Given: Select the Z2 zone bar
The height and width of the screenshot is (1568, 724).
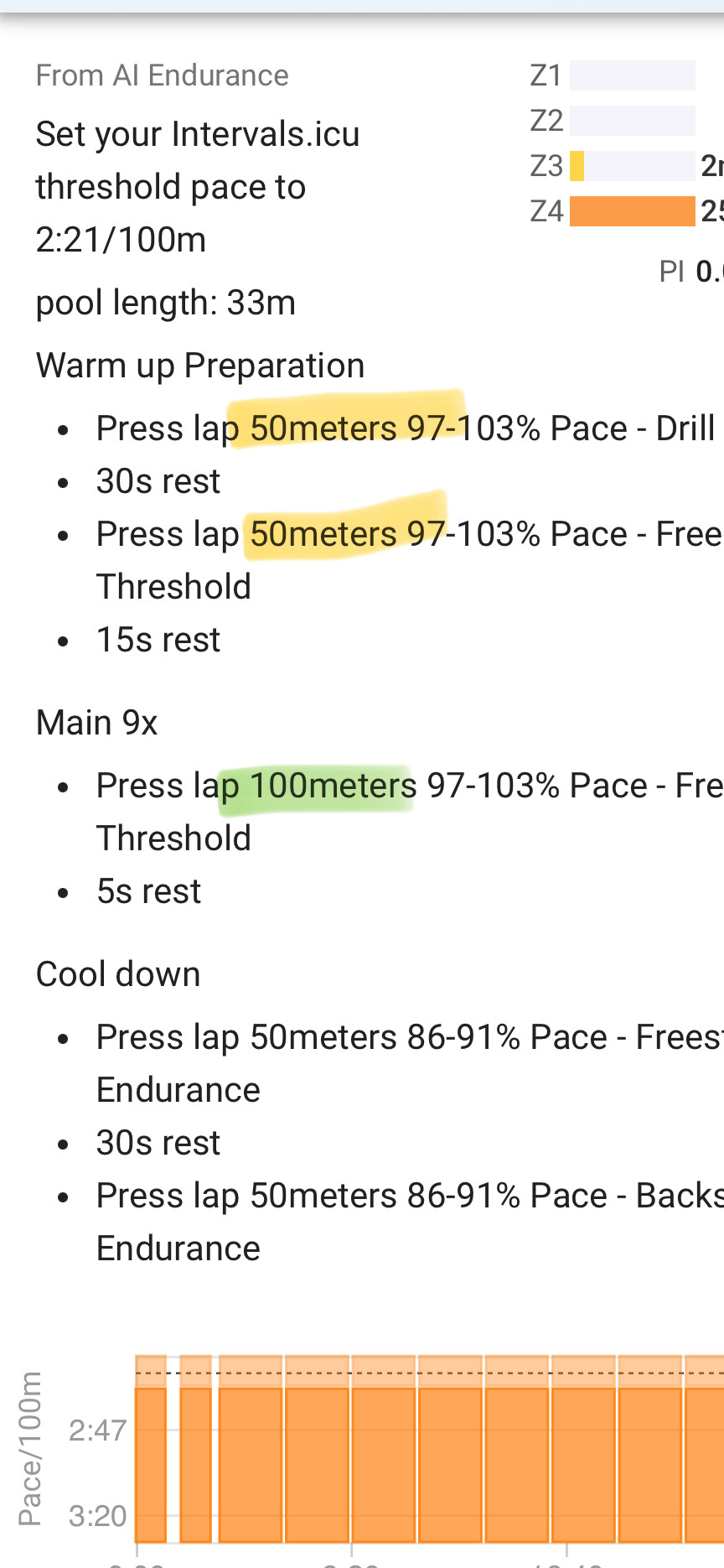Looking at the screenshot, I should click(633, 121).
